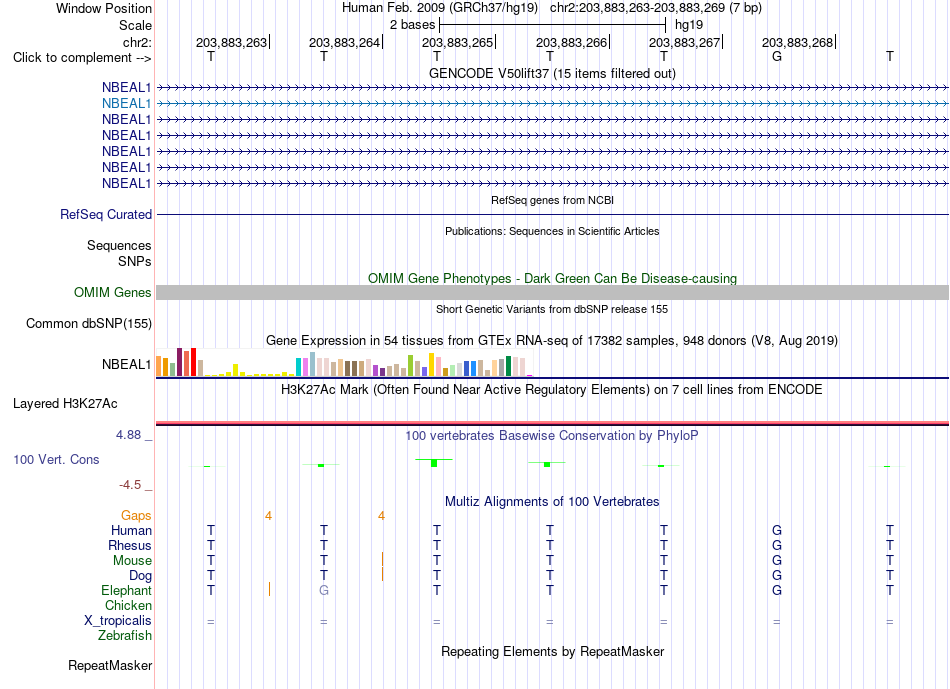
Task: Click the 4.88 PhyloP upper scale value
Action: click(x=128, y=435)
